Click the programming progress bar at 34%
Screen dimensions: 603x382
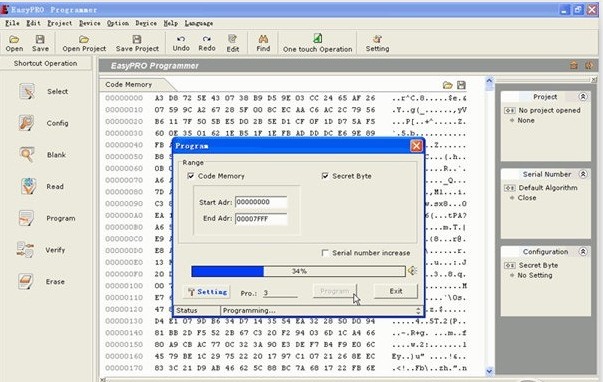coord(298,271)
